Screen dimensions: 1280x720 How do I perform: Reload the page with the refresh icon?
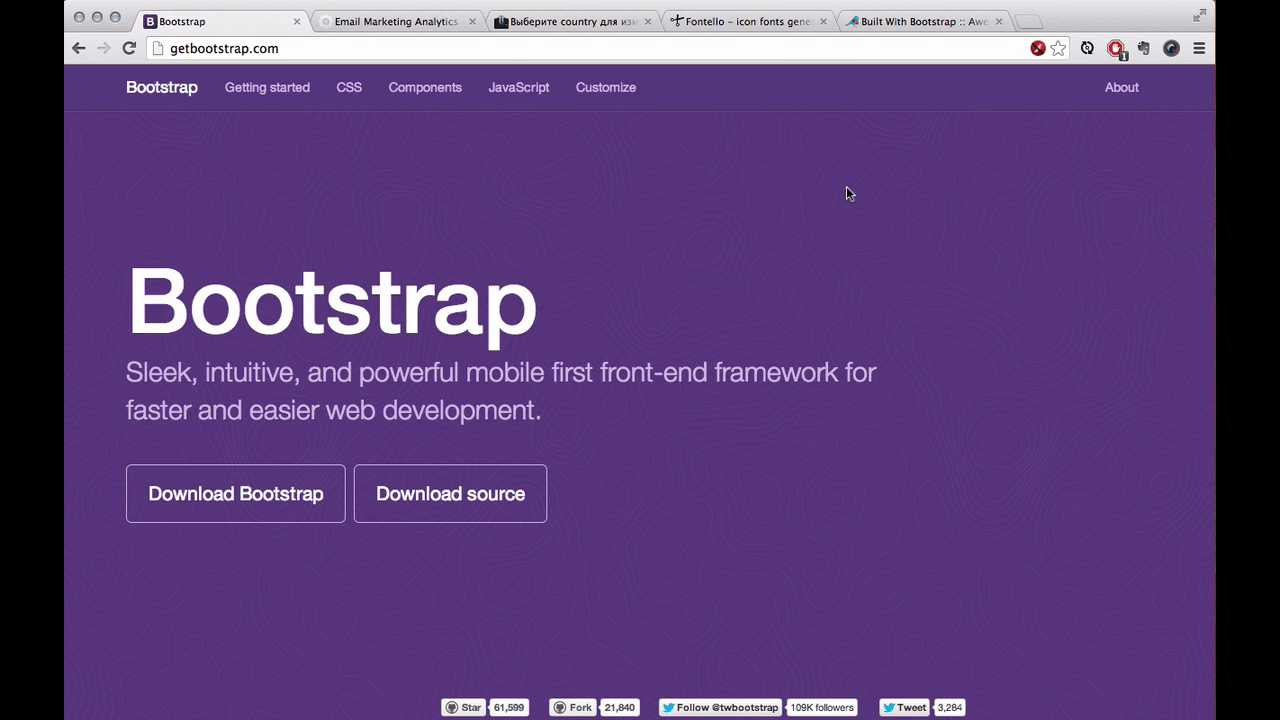[129, 48]
